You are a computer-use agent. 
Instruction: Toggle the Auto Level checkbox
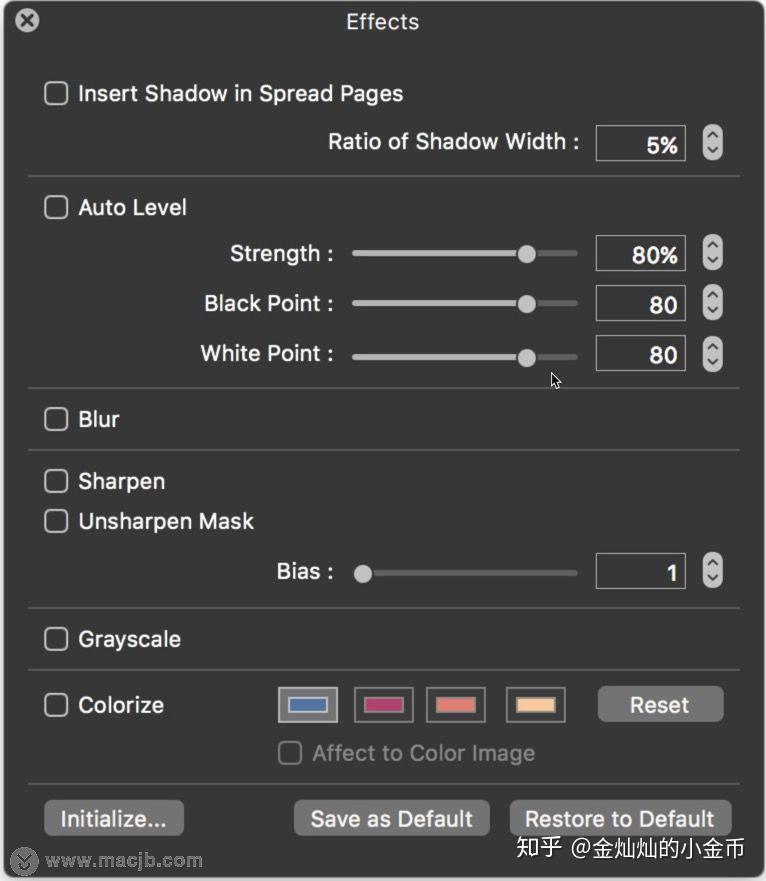tap(56, 208)
